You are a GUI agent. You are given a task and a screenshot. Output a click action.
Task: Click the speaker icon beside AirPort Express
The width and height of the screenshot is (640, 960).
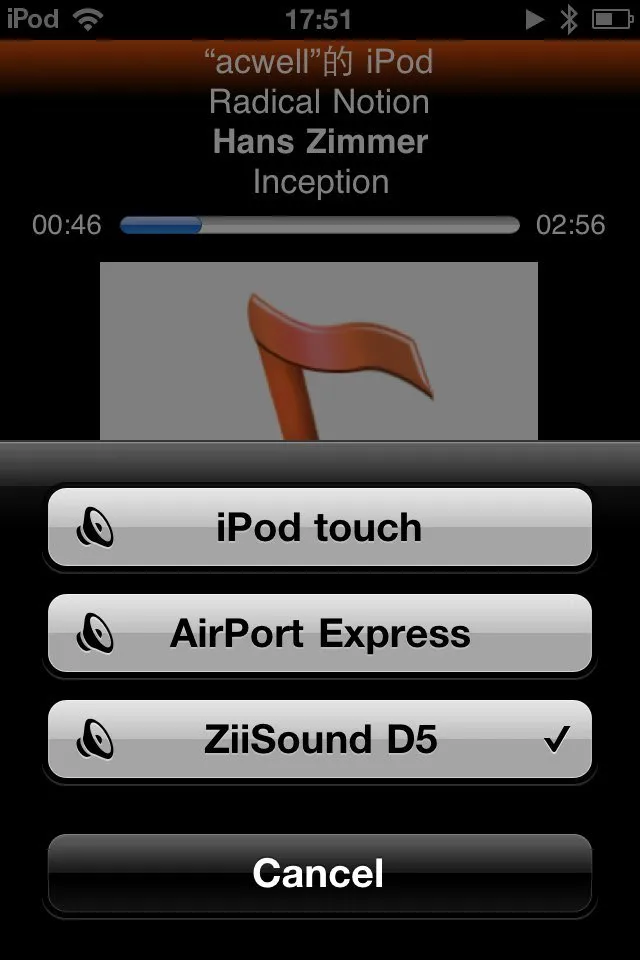coord(95,633)
